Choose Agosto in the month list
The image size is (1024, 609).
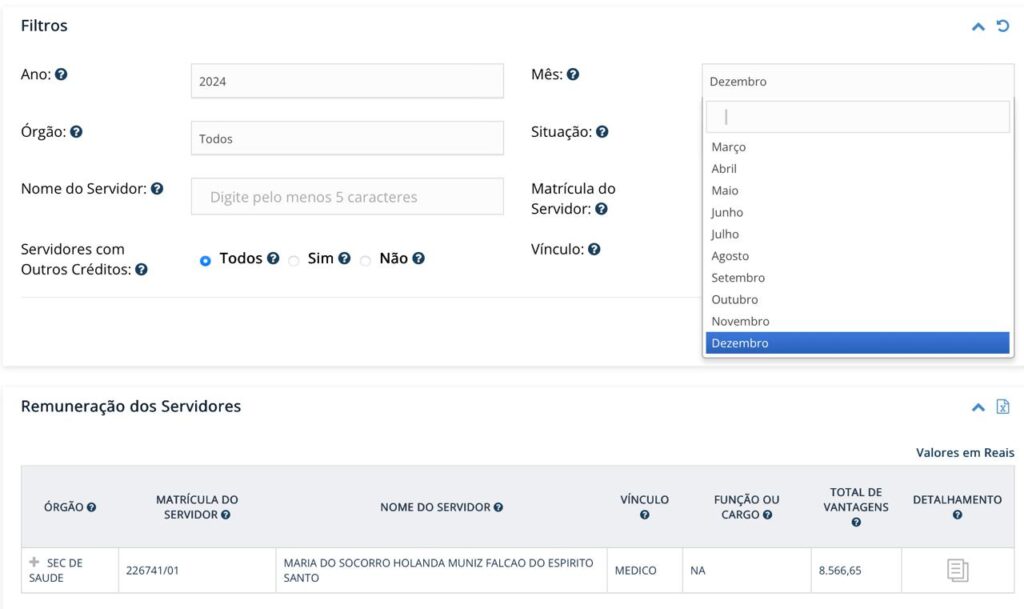(x=730, y=256)
